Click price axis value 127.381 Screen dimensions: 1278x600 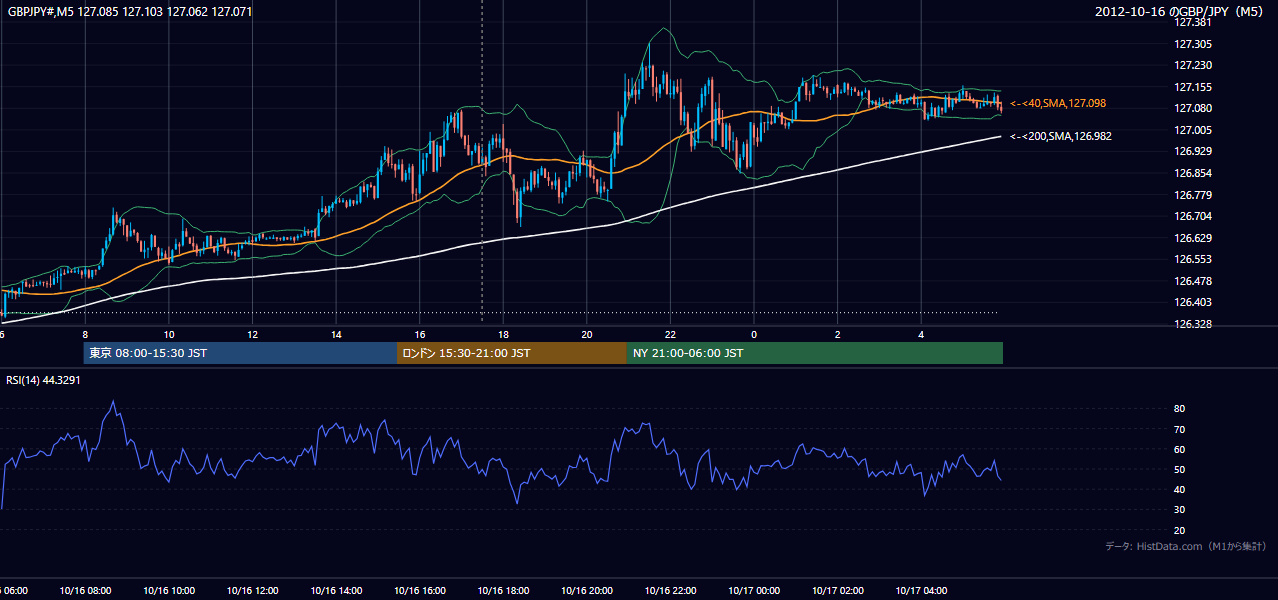coord(1193,22)
